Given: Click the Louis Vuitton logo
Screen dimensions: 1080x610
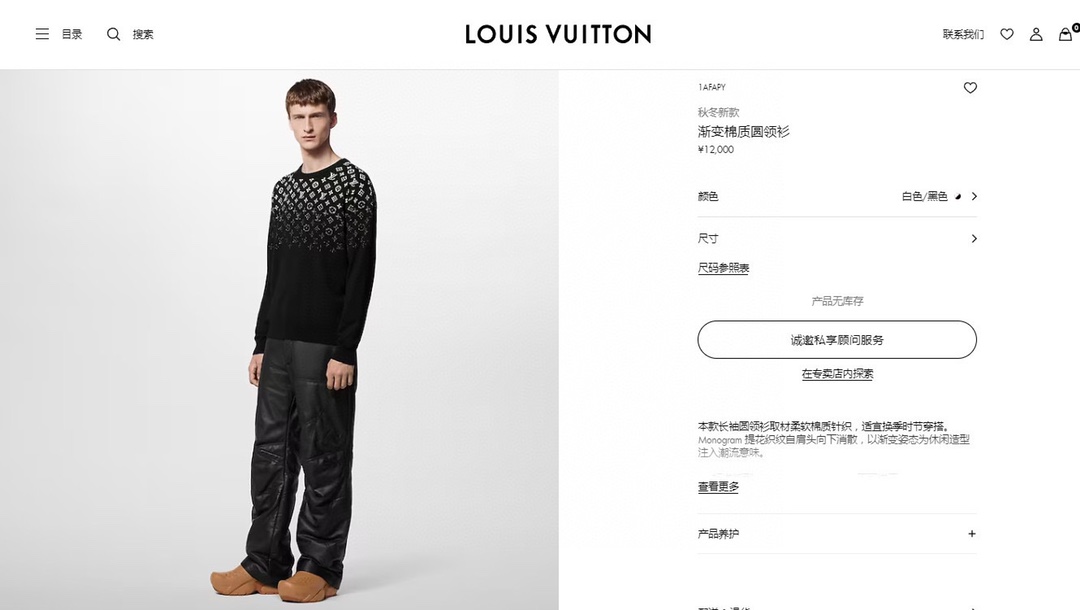Looking at the screenshot, I should (x=558, y=34).
